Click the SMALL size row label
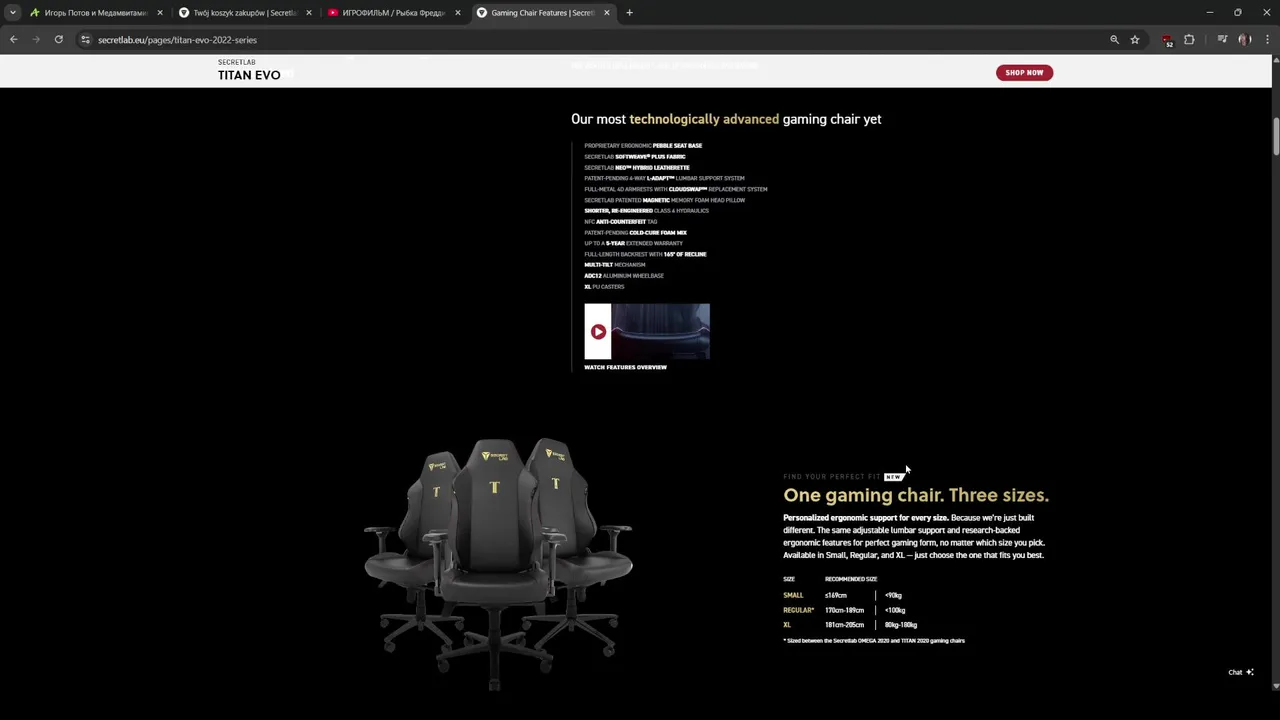Screen dimensions: 1280x720 [x=793, y=595]
